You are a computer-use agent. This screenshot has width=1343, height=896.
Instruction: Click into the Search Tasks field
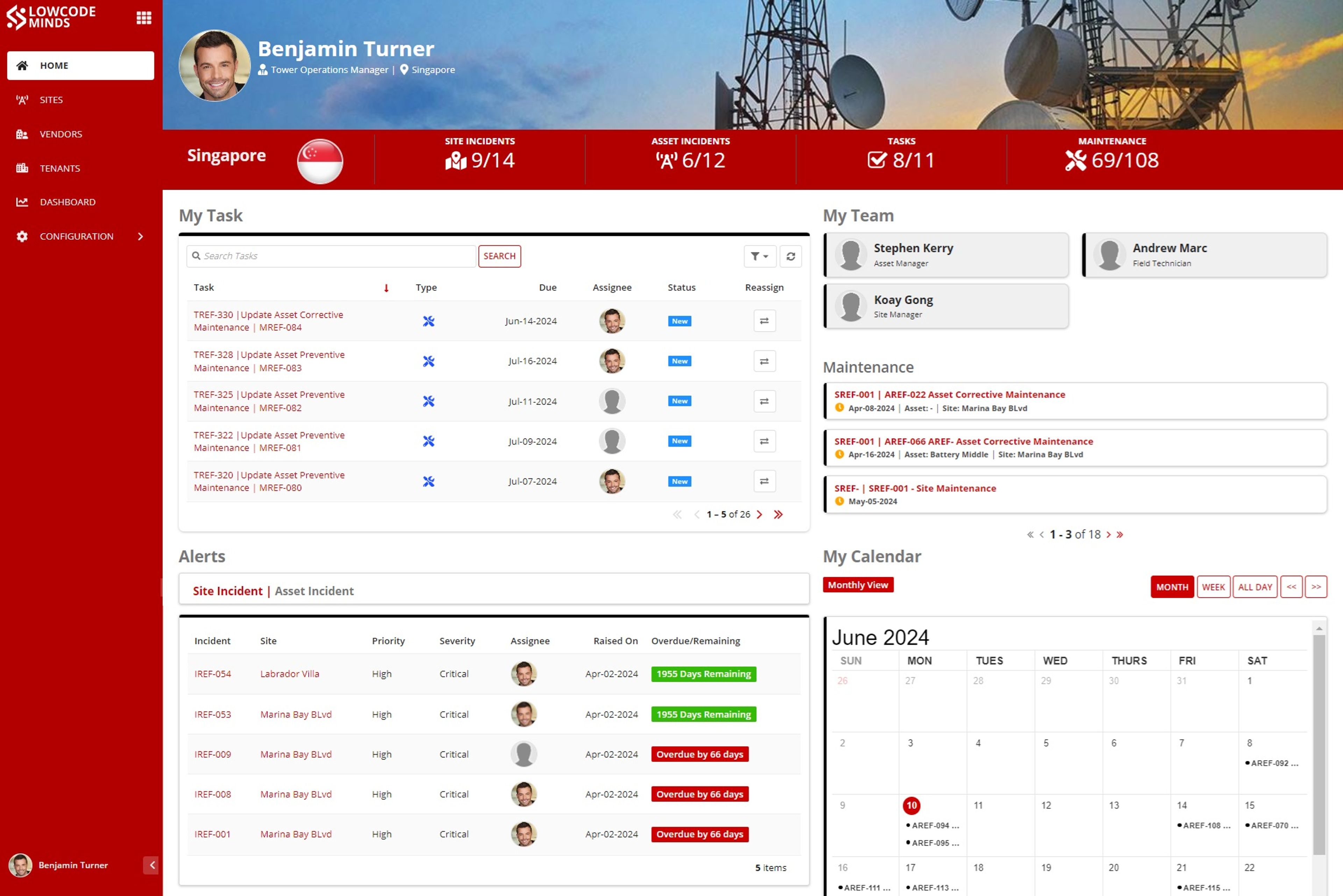331,256
